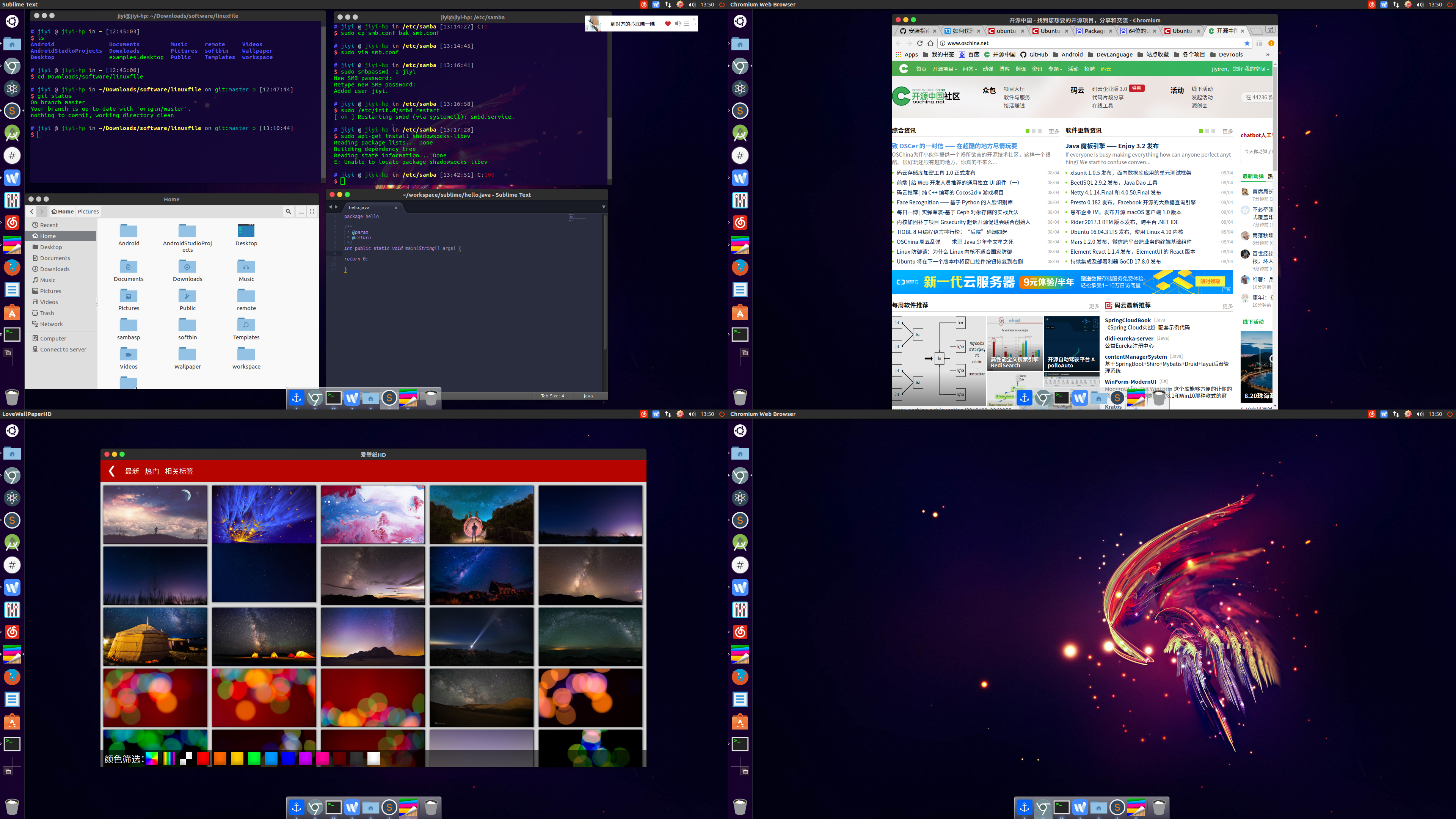
Task: Click the Apps grid bookmark icon
Action: click(899, 55)
